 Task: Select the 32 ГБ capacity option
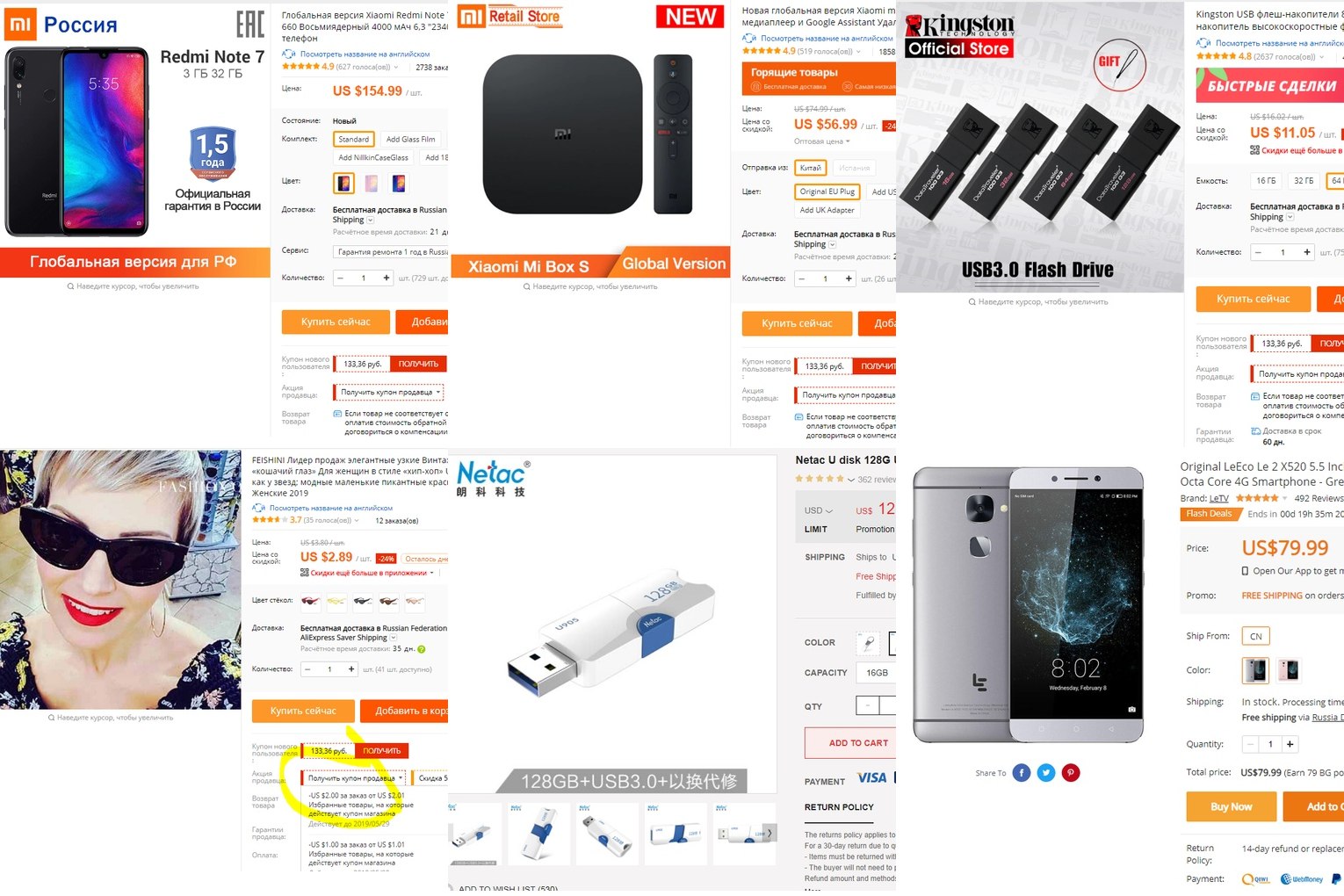tap(1304, 181)
